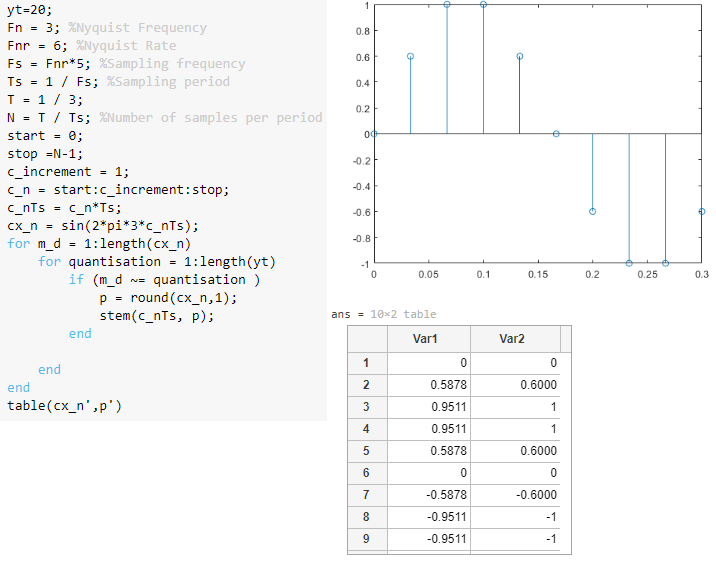Click the code line 'yt=20;'

(30, 10)
